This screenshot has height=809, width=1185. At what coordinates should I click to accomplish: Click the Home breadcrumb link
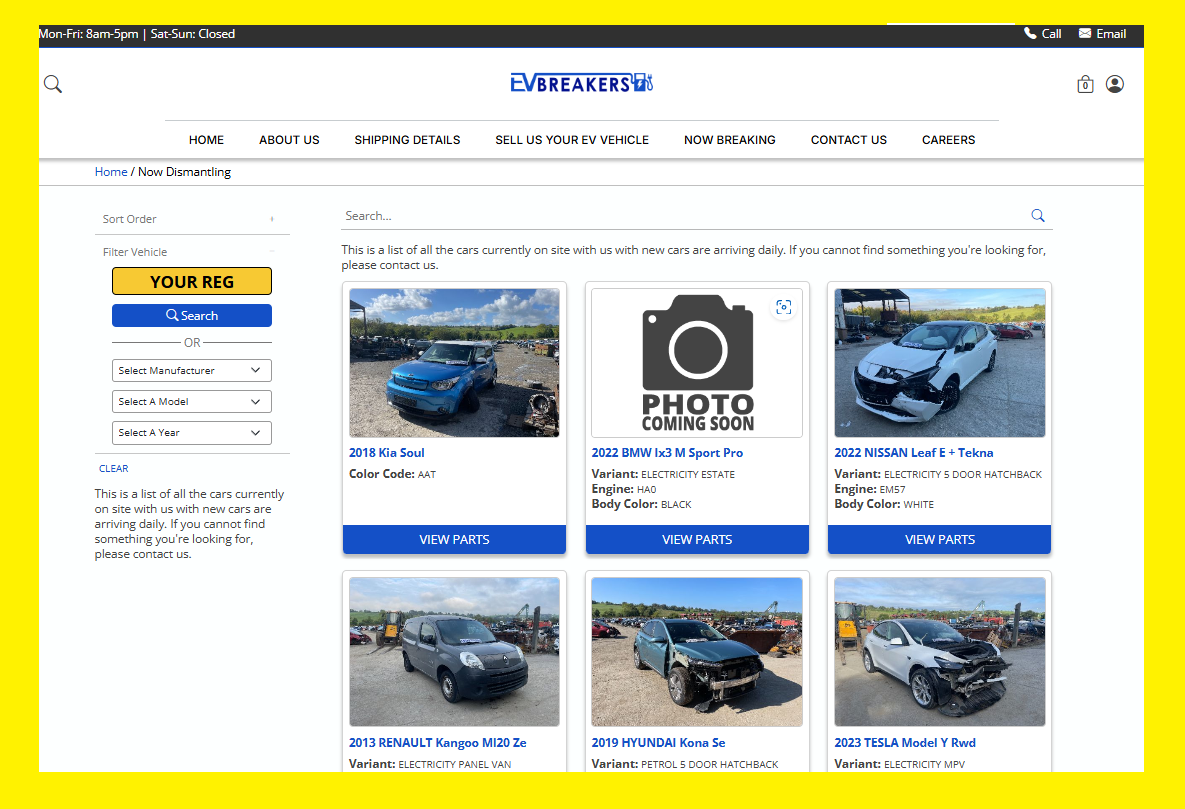click(111, 172)
